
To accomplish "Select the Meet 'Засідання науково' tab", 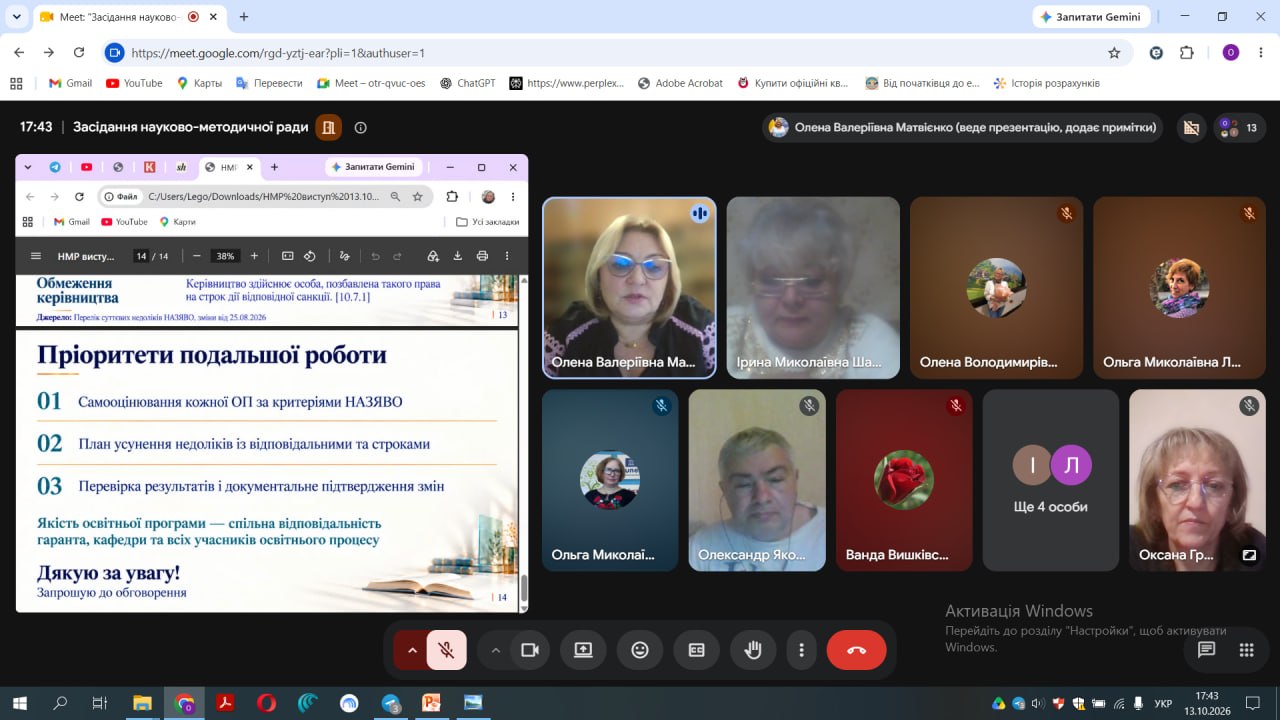I will point(120,17).
